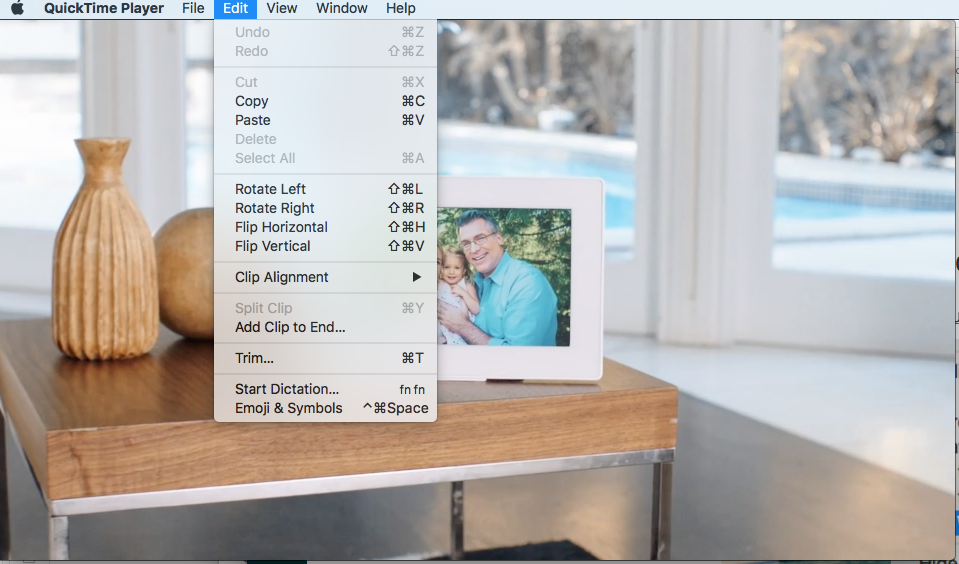Open the QuickTime Player app menu
This screenshot has height=564, width=959.
(x=104, y=9)
